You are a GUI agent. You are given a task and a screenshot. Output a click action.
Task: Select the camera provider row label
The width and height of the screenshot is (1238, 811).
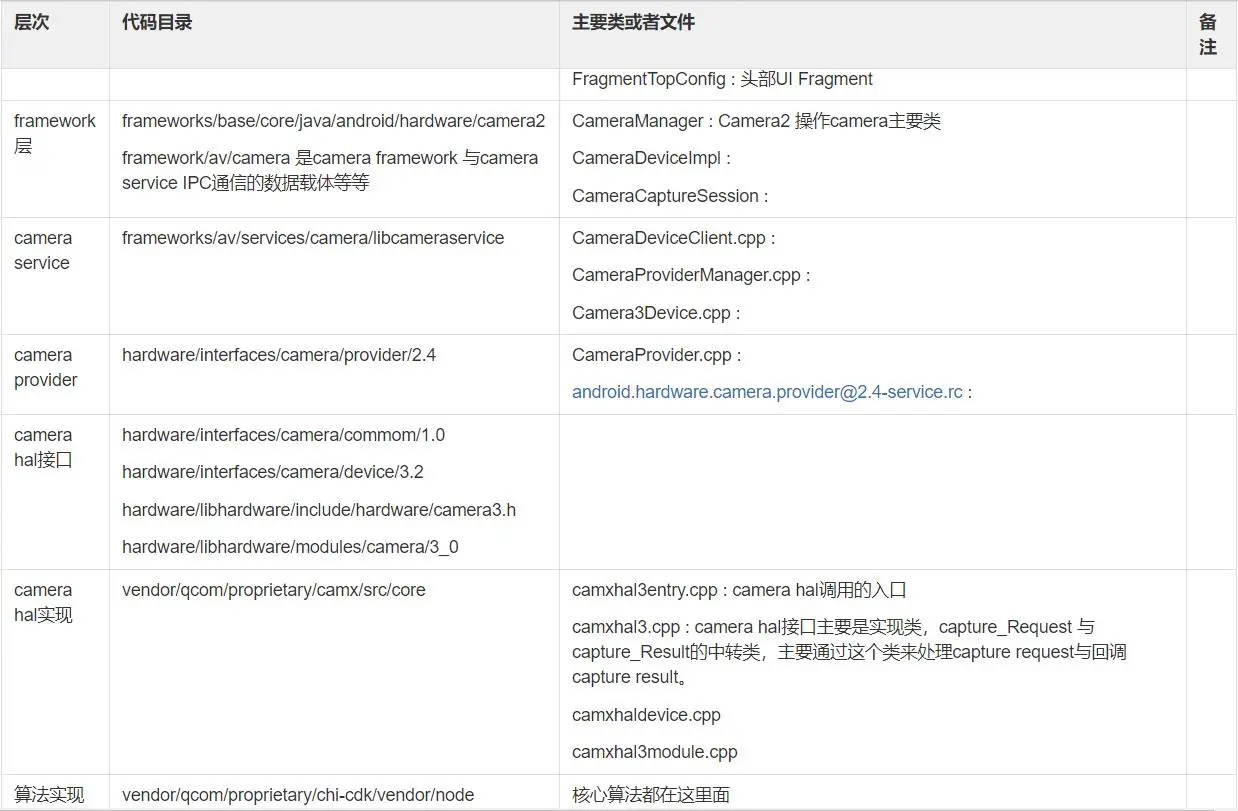click(43, 367)
